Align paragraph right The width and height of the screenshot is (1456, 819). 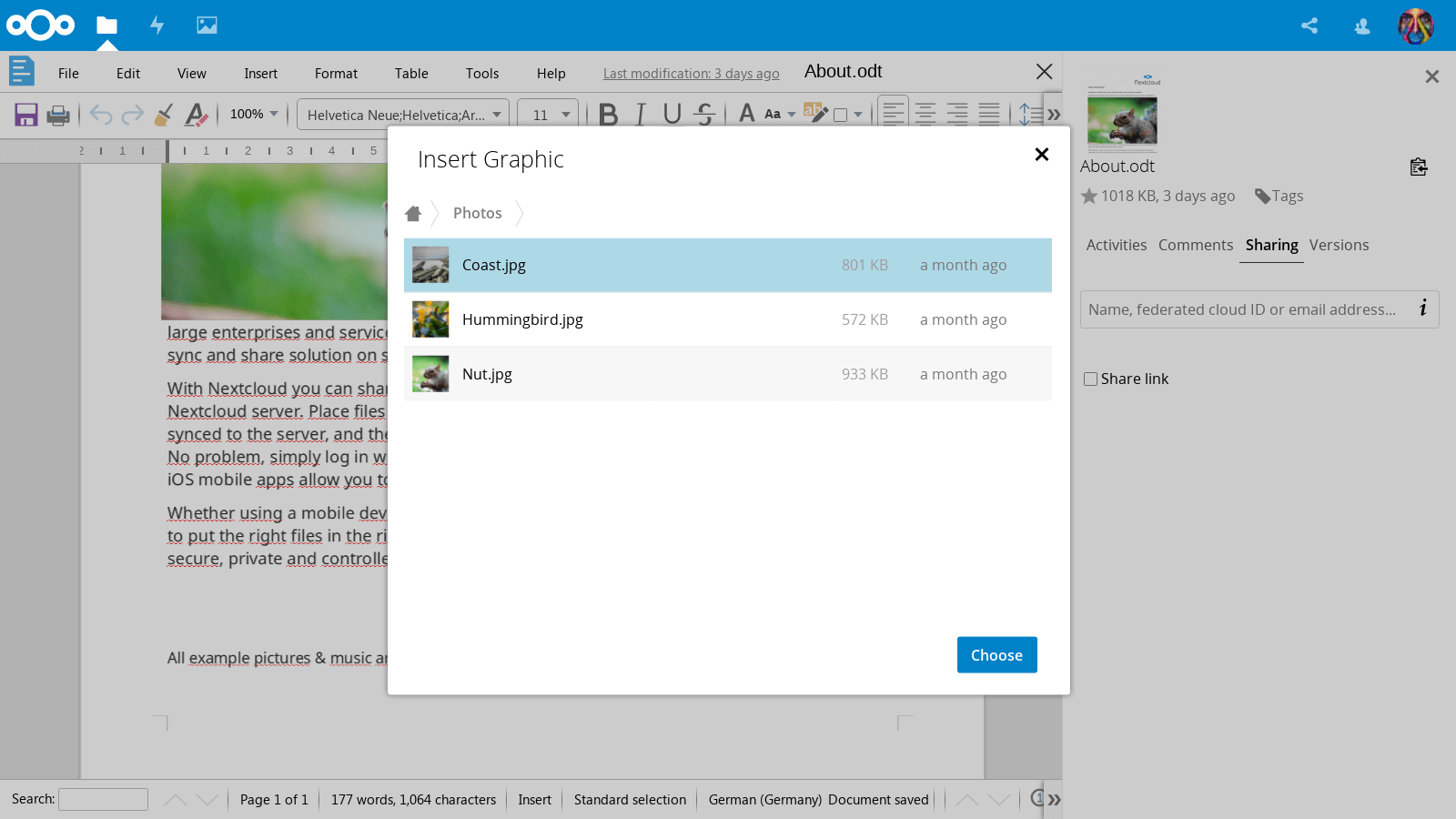pos(957,114)
